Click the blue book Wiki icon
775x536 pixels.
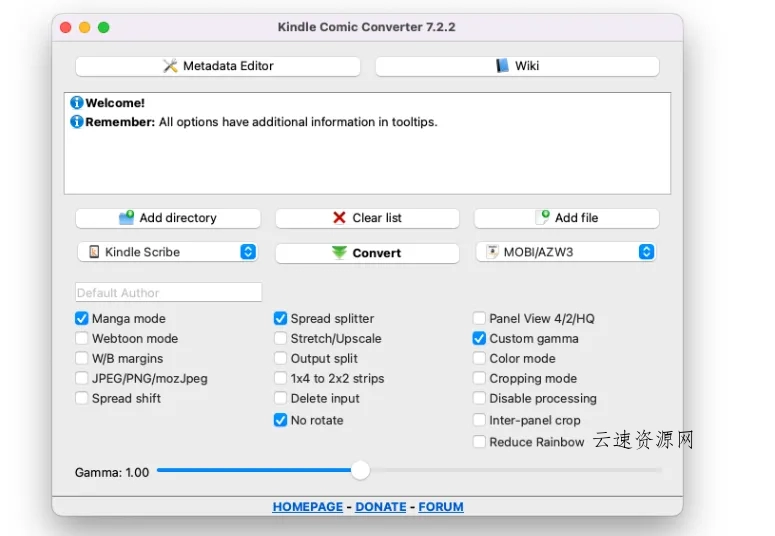[502, 66]
